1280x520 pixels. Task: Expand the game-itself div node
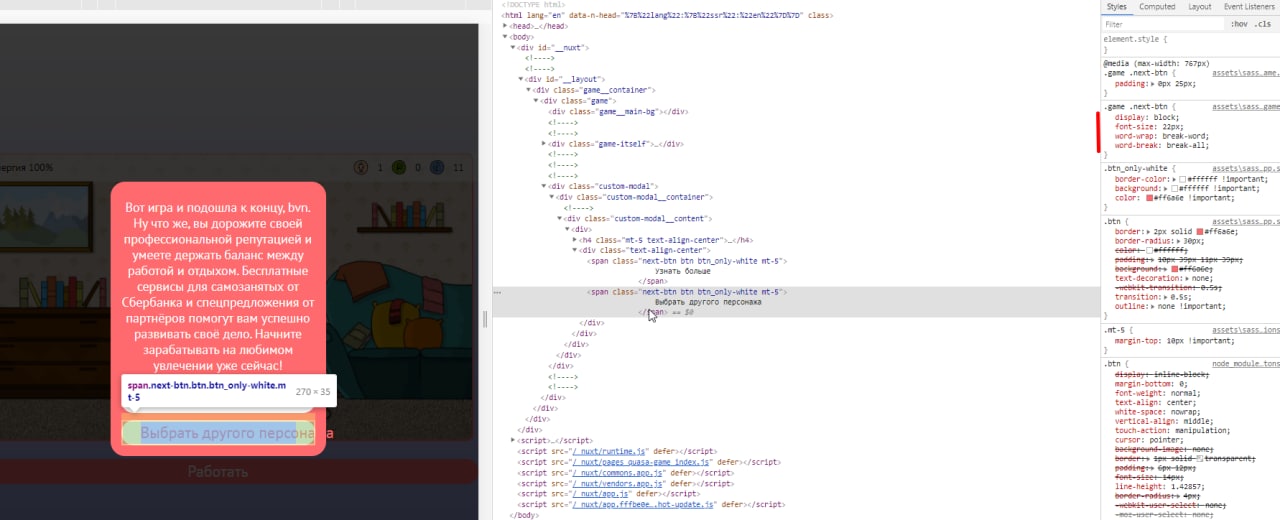click(x=545, y=144)
